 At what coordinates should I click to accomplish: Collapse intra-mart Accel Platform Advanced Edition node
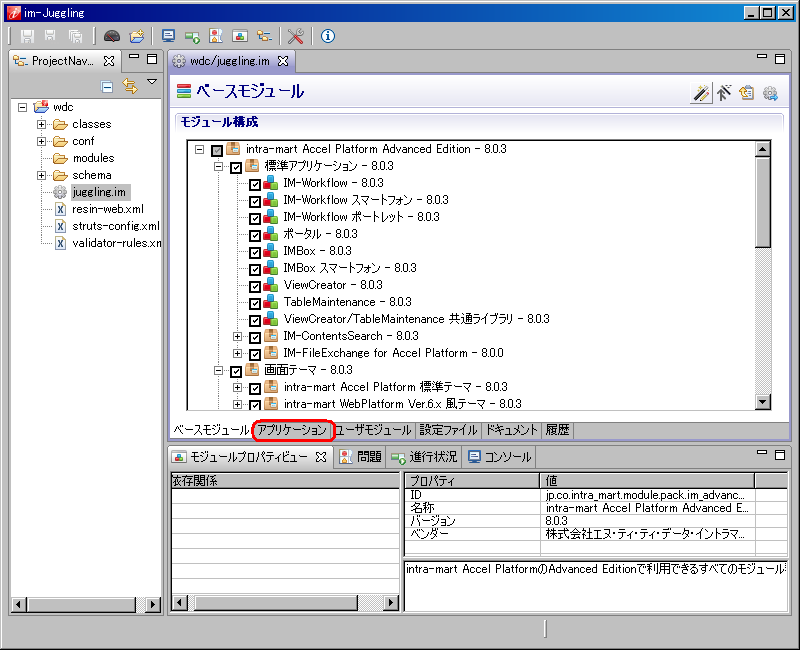pyautogui.click(x=199, y=149)
